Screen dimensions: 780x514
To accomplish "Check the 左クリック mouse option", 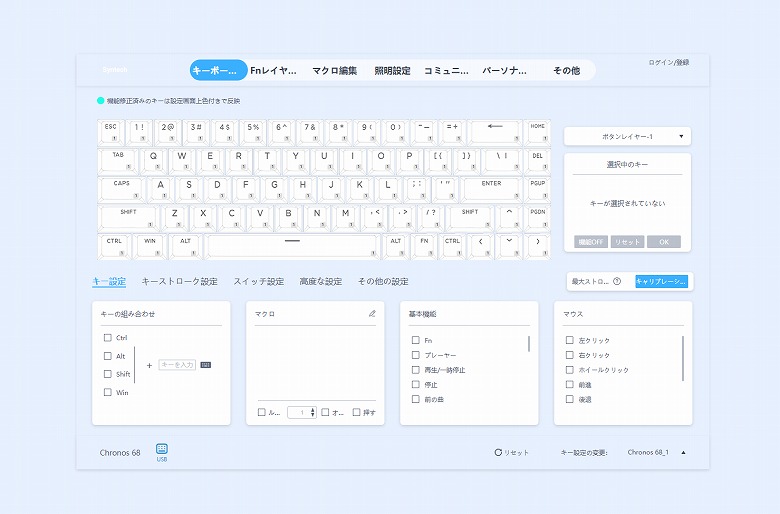I will 570,340.
